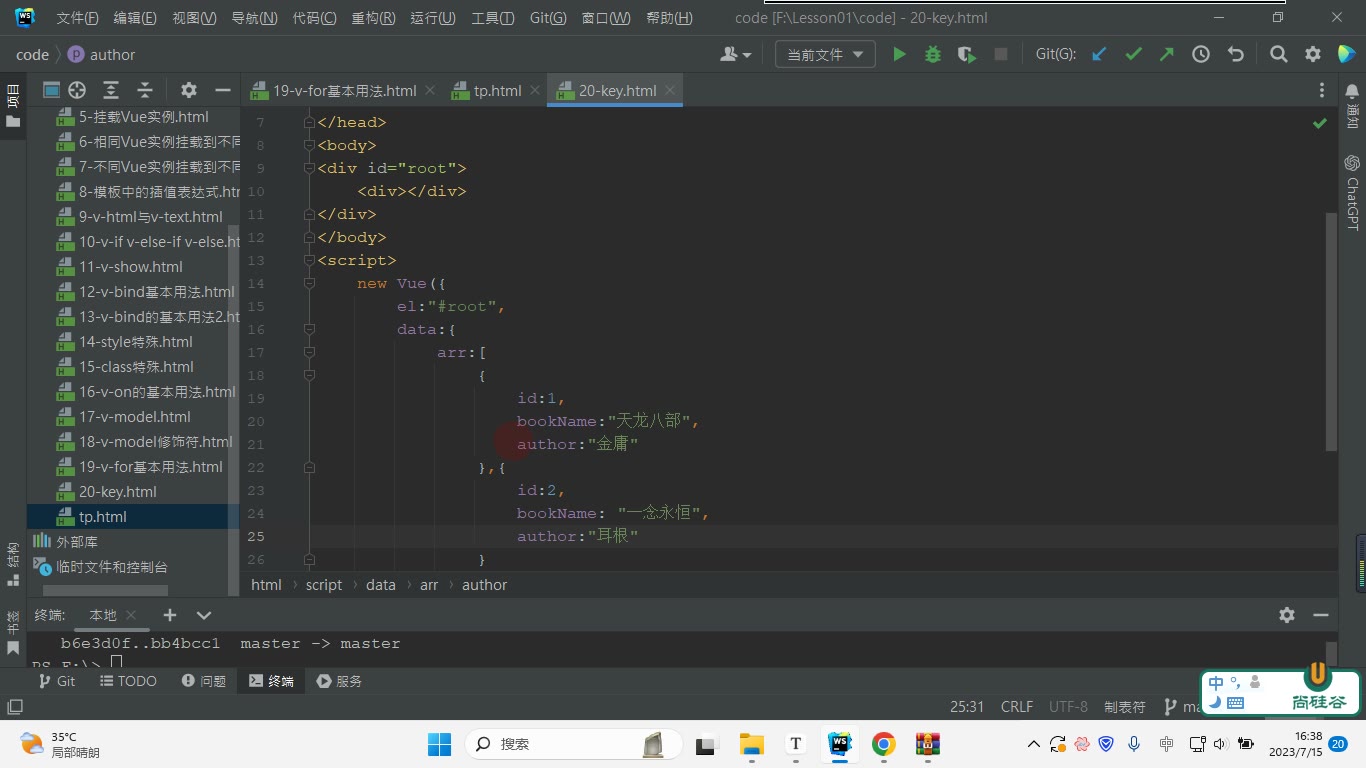Open Chrome from the Windows taskbar
The height and width of the screenshot is (768, 1366).
tap(883, 744)
